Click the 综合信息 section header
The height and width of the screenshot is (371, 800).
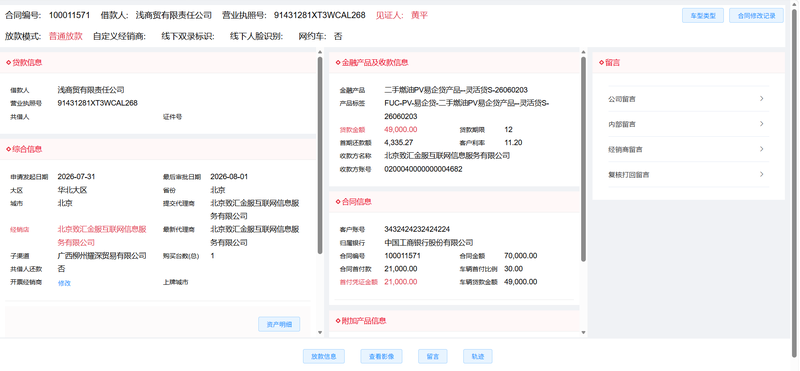(158, 149)
